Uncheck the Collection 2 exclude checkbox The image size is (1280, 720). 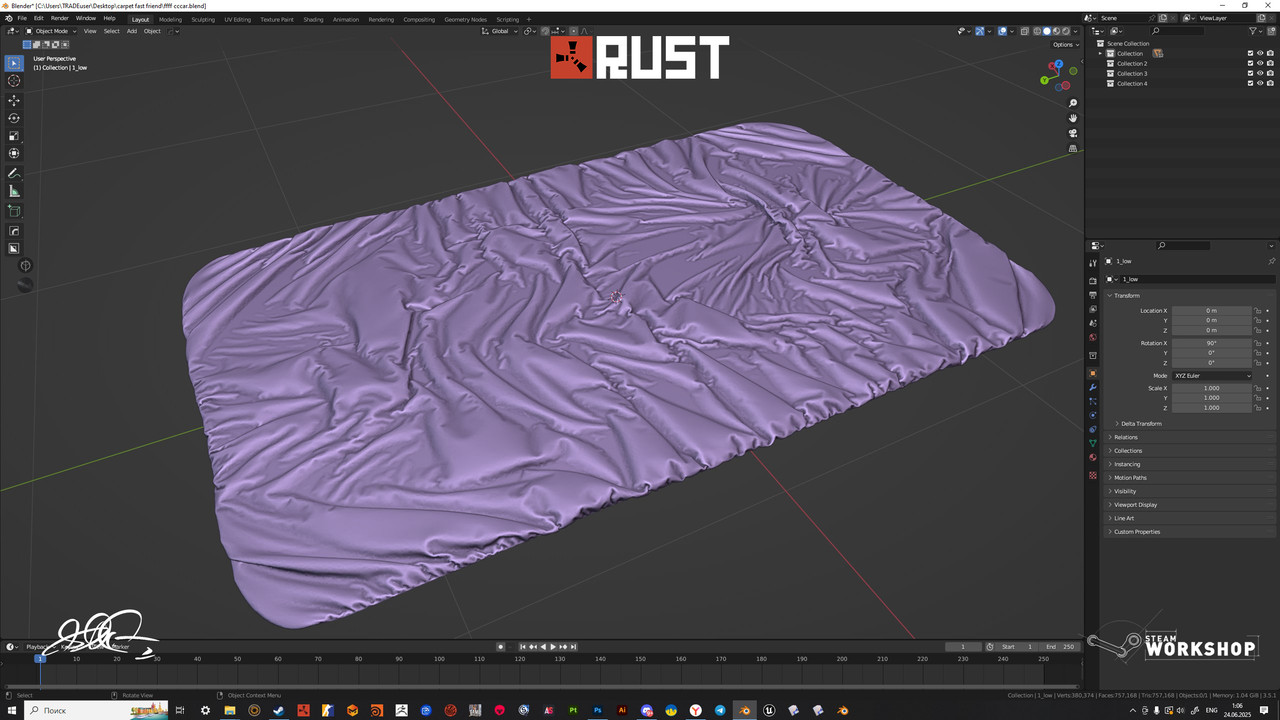pyautogui.click(x=1250, y=63)
